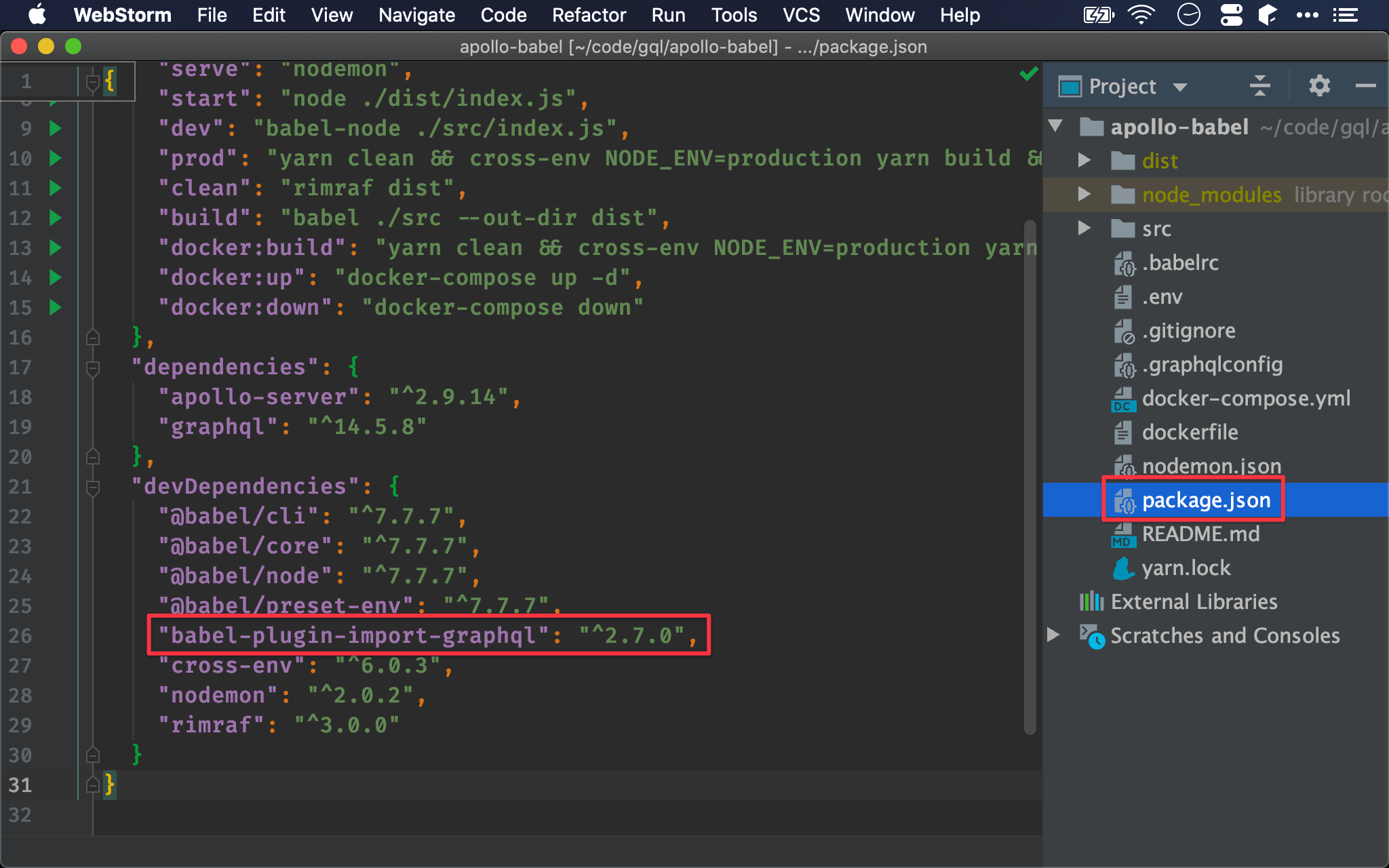Open the VCS menu
Image resolution: width=1389 pixels, height=868 pixels.
click(802, 15)
